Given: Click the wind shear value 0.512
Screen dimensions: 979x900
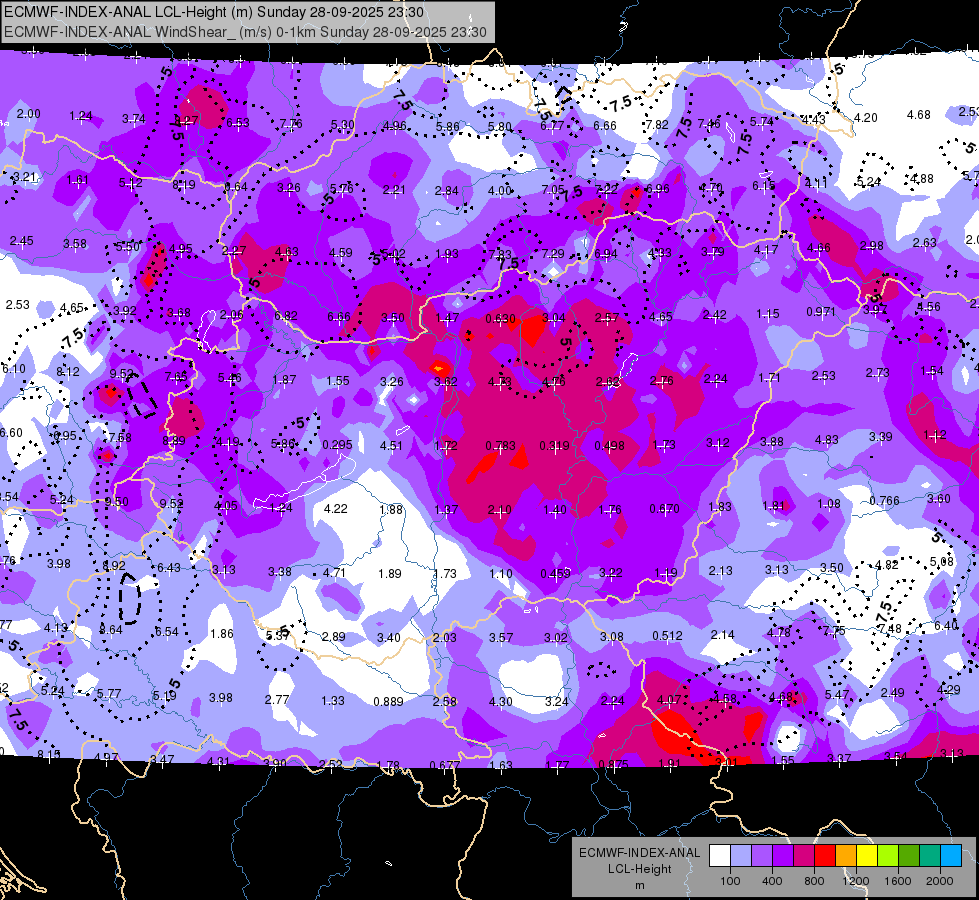Looking at the screenshot, I should [x=667, y=636].
